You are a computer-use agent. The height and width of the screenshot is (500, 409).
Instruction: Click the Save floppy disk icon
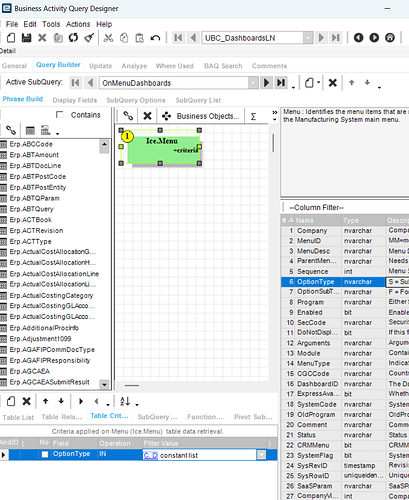pyautogui.click(x=26, y=38)
